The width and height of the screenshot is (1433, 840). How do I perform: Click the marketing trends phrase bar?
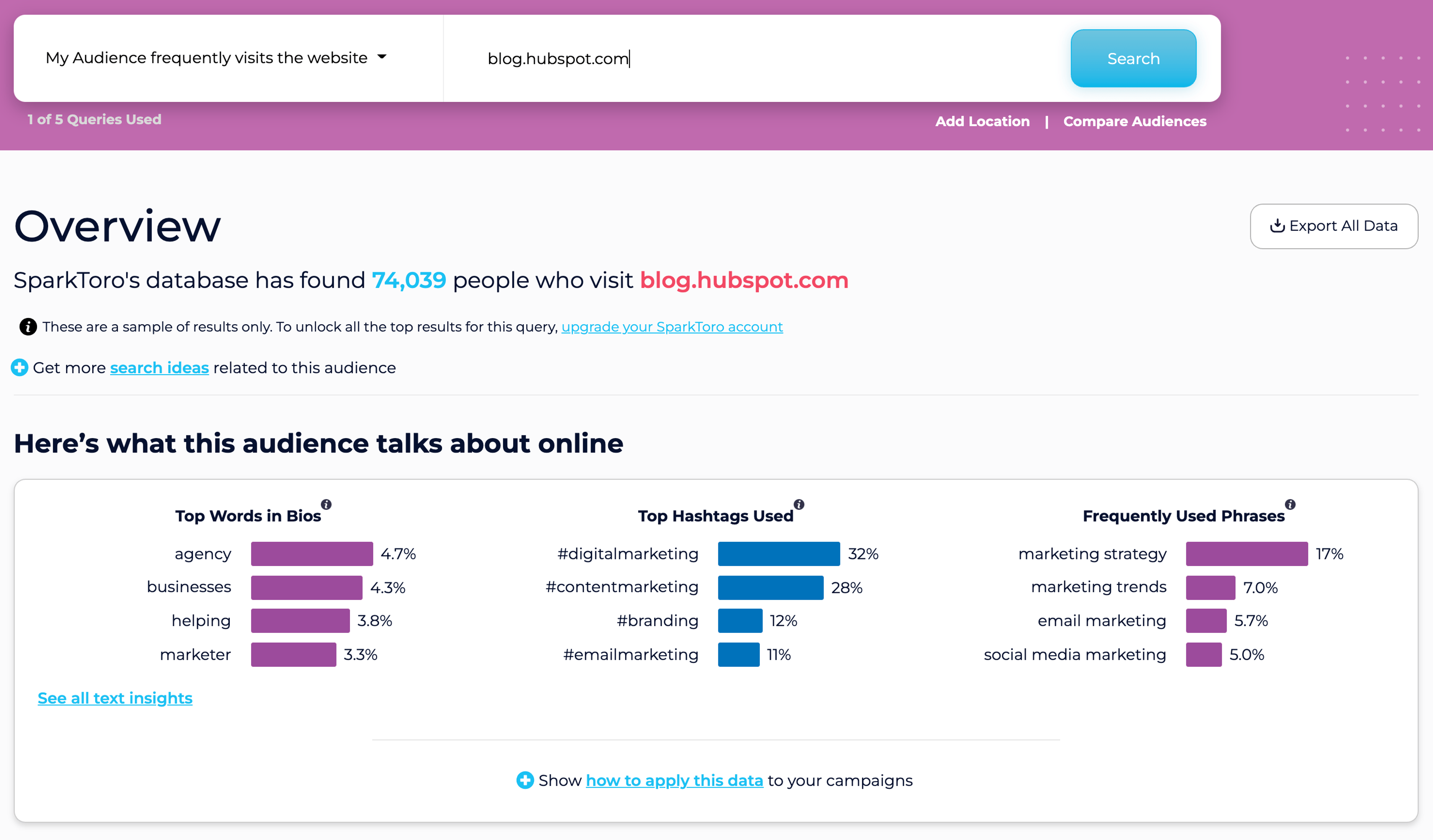[1211, 587]
